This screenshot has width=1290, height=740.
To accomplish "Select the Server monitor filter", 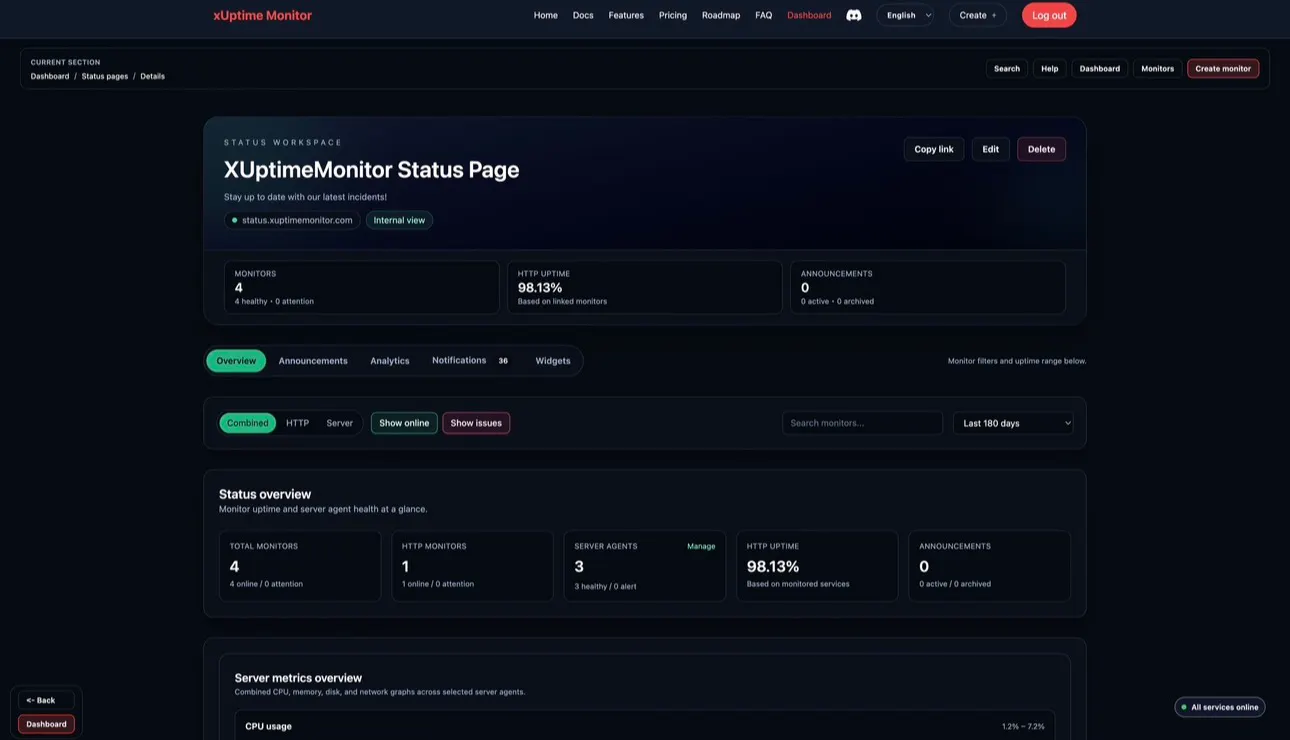I will click(x=340, y=423).
